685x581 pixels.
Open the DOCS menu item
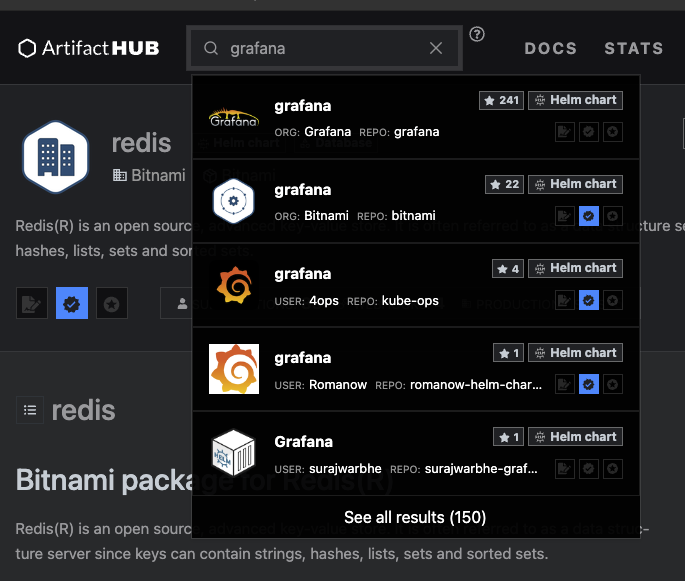[x=550, y=48]
